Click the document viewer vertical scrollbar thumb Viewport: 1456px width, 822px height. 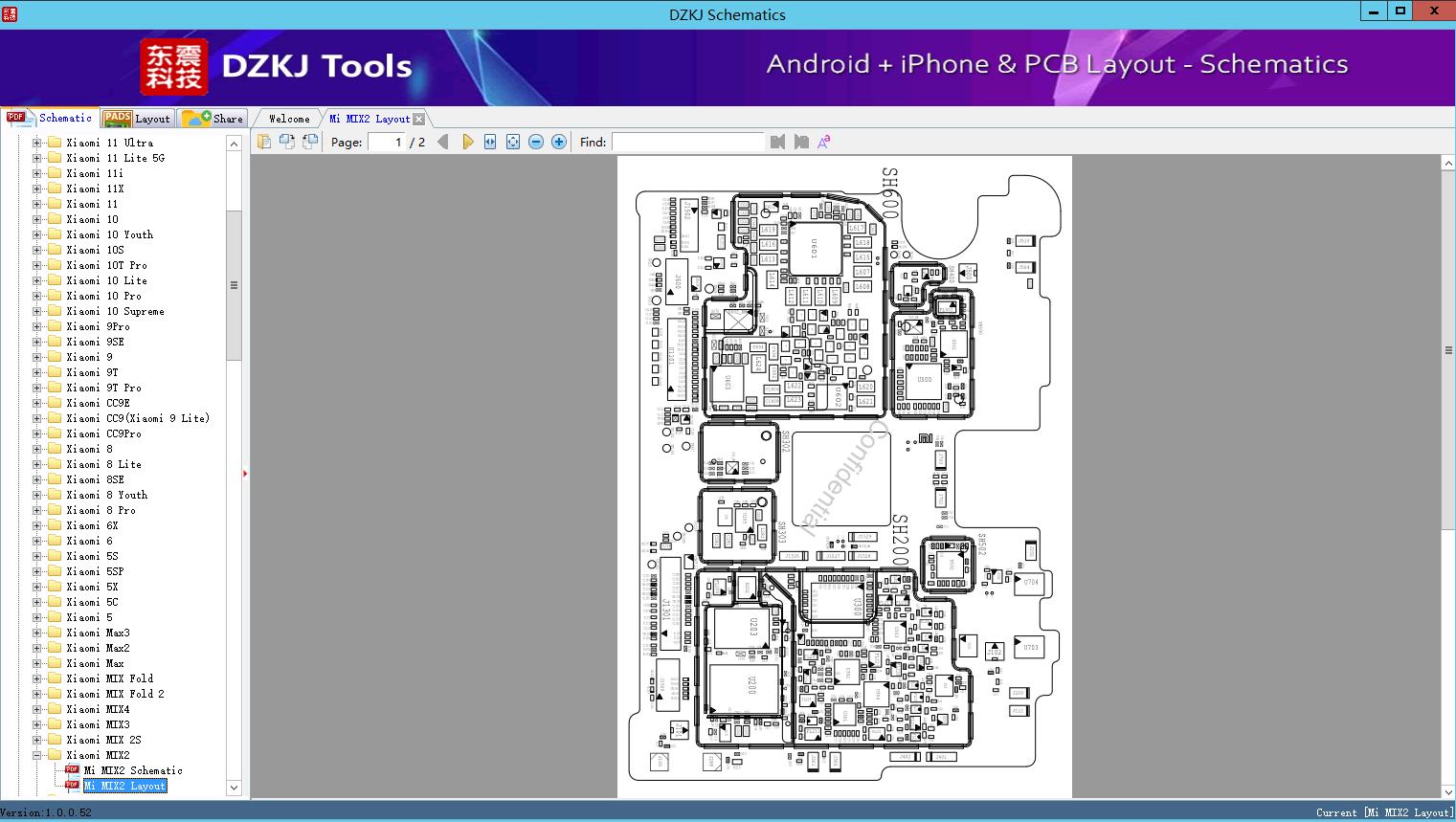tap(1448, 349)
